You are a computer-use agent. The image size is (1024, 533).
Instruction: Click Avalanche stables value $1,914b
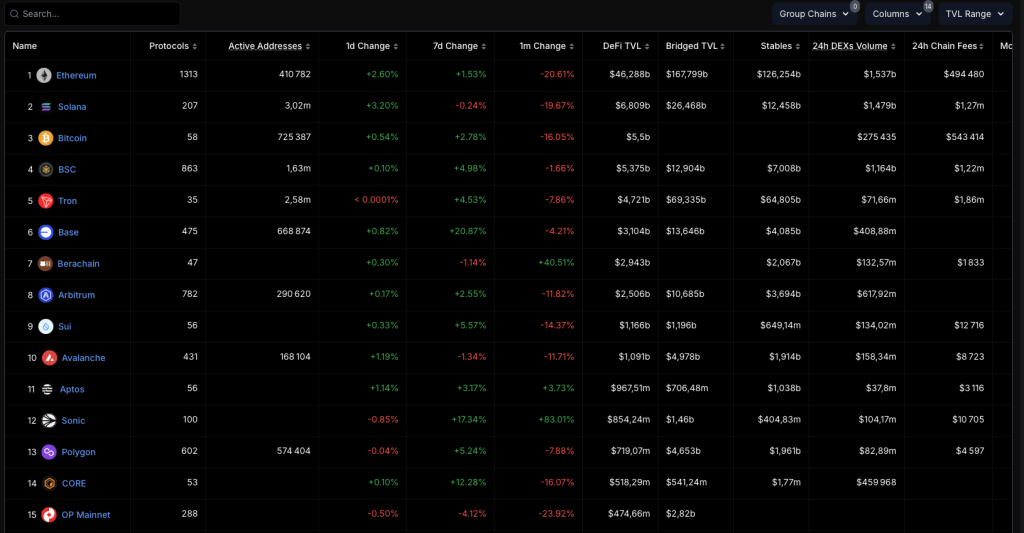coord(785,357)
